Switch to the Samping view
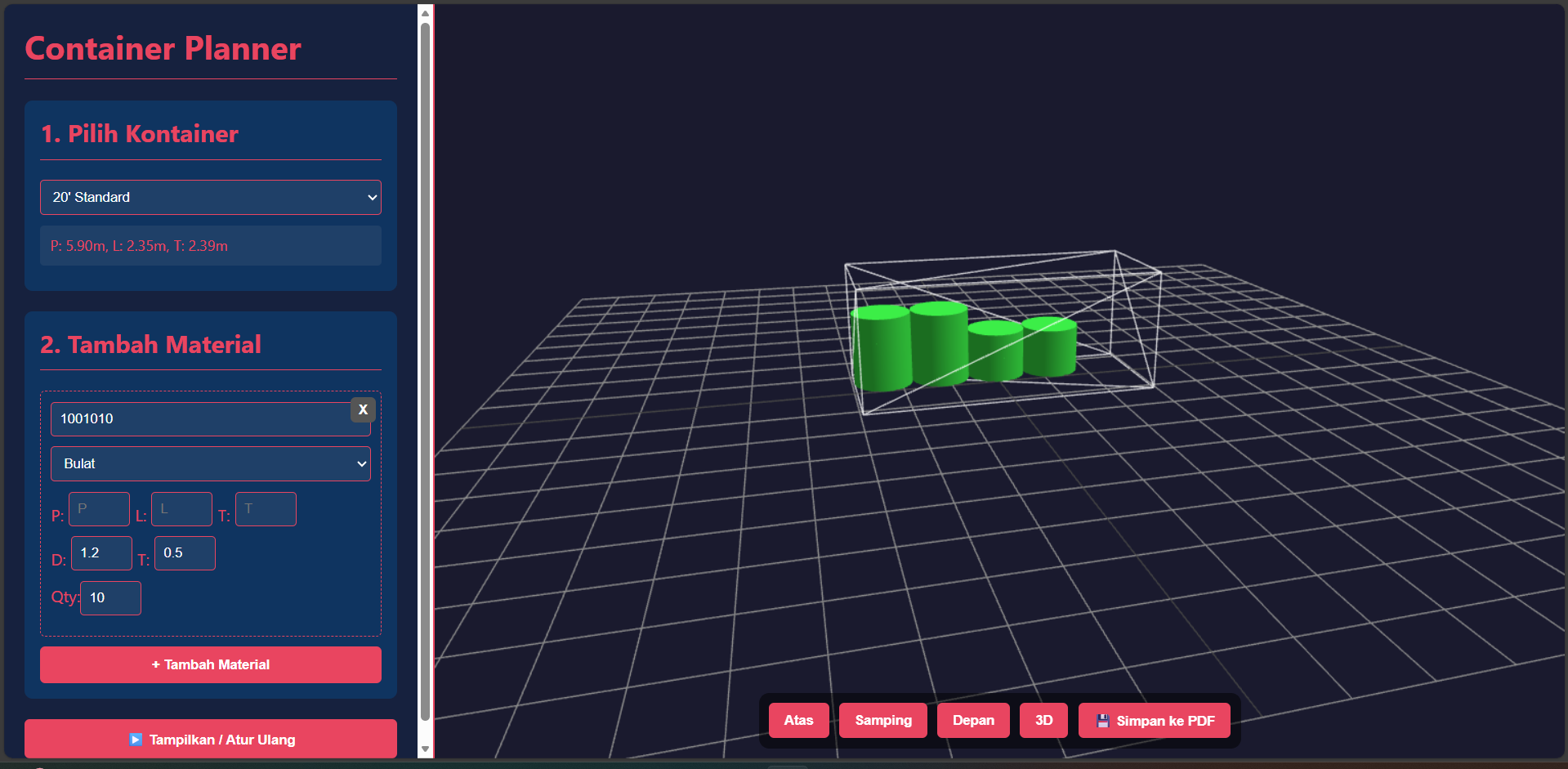Viewport: 1568px width, 769px height. click(x=882, y=720)
